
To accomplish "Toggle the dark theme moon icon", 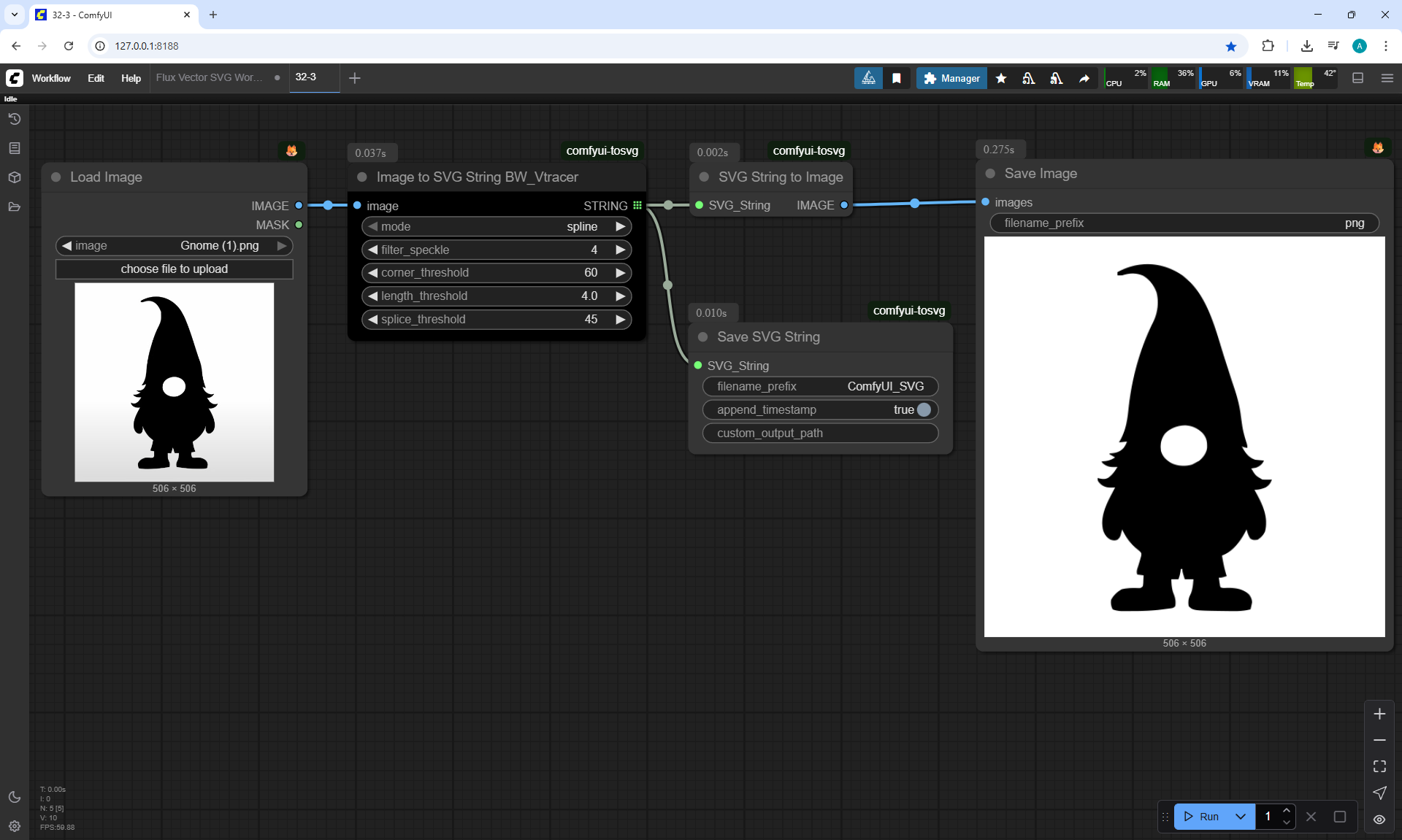I will pos(15,797).
